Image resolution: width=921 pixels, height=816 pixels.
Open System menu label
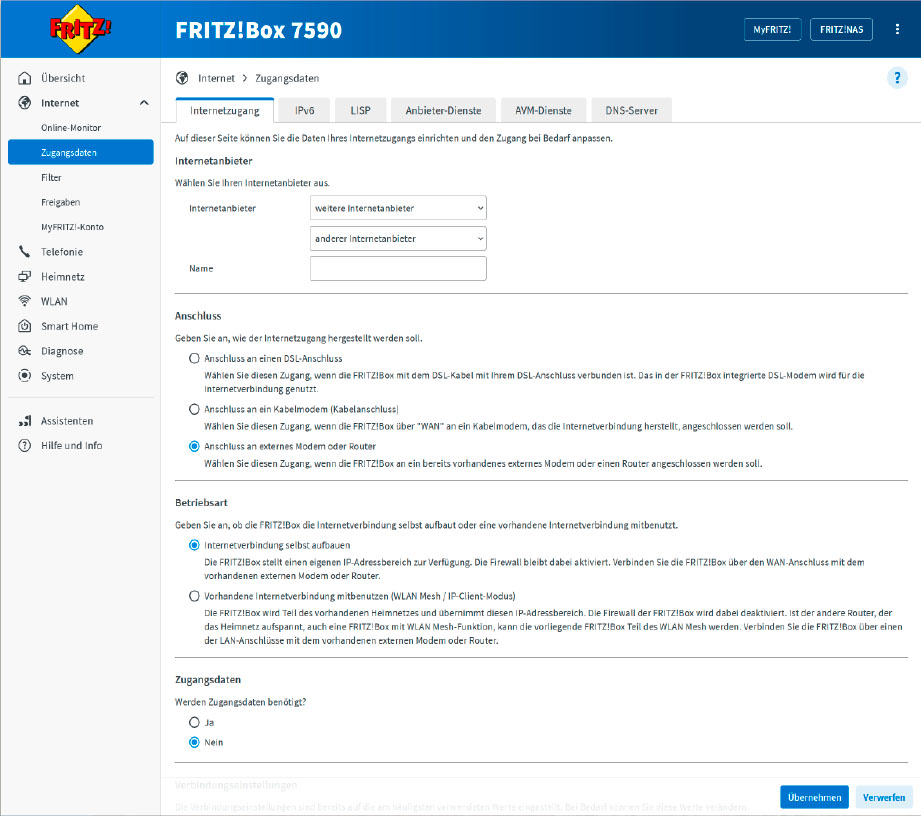pos(57,375)
